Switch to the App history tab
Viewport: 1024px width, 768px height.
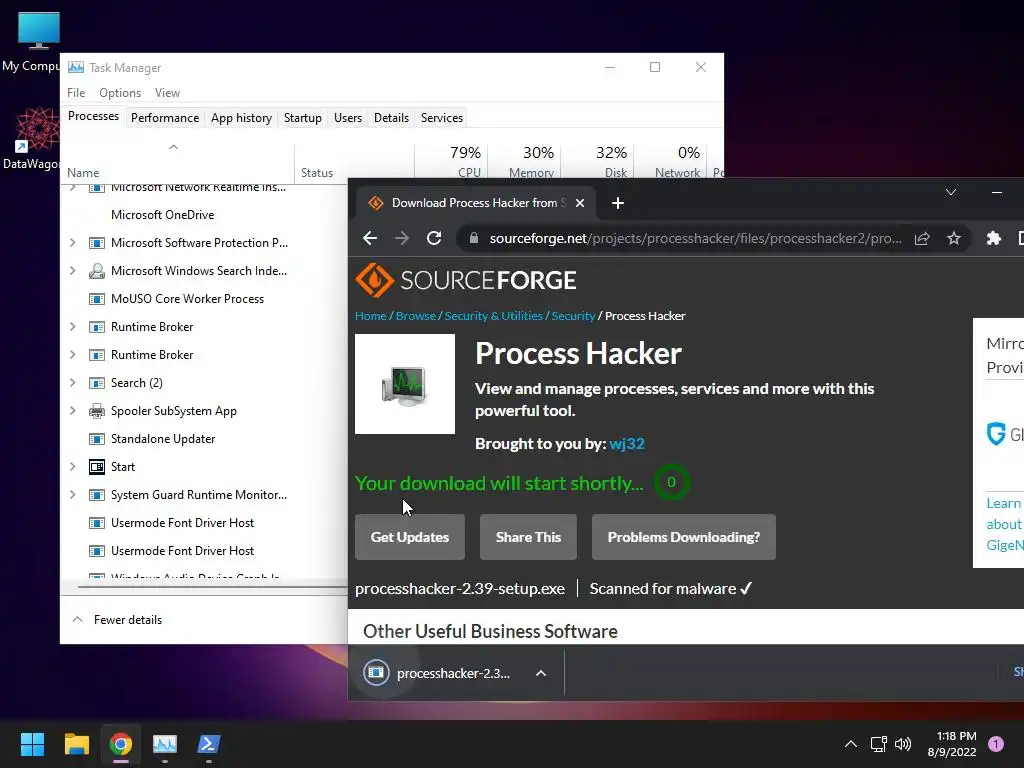(241, 118)
